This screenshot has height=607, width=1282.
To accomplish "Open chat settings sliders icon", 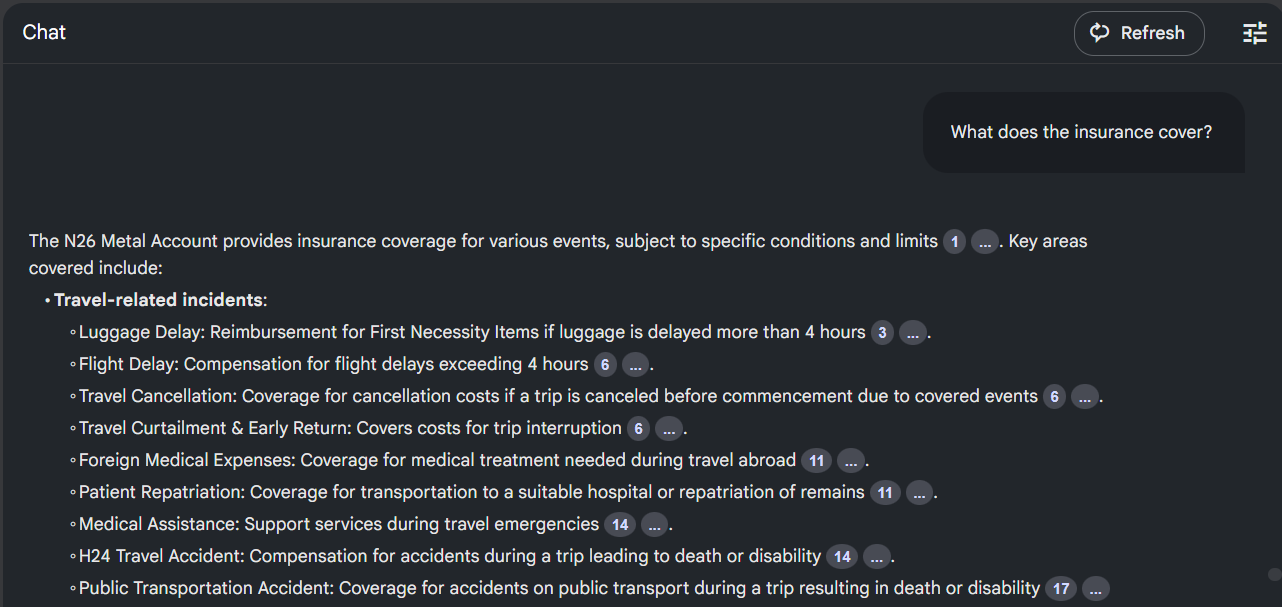I will (1254, 33).
